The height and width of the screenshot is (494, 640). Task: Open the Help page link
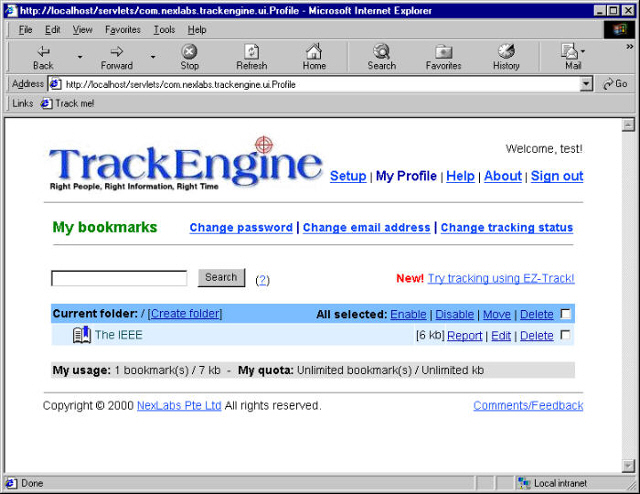pos(460,176)
